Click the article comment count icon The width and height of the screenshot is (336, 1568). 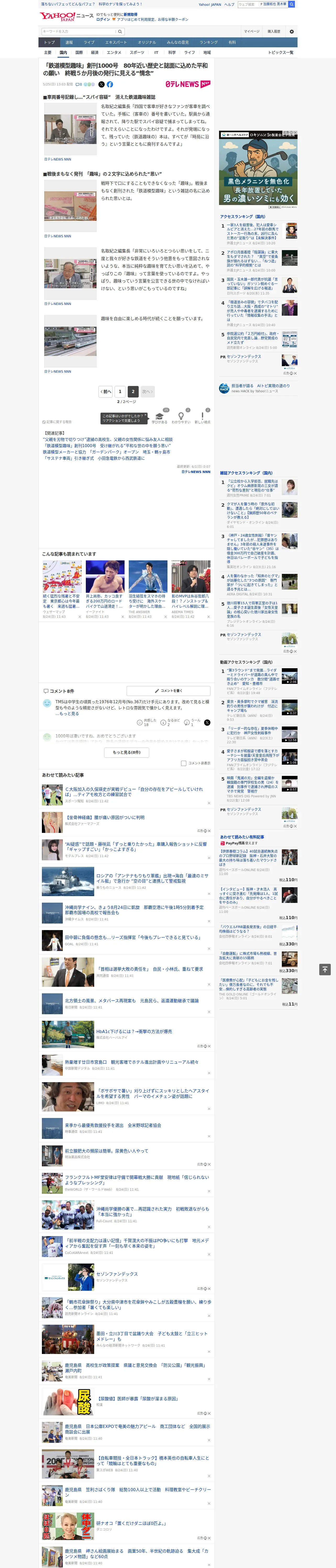tap(79, 85)
